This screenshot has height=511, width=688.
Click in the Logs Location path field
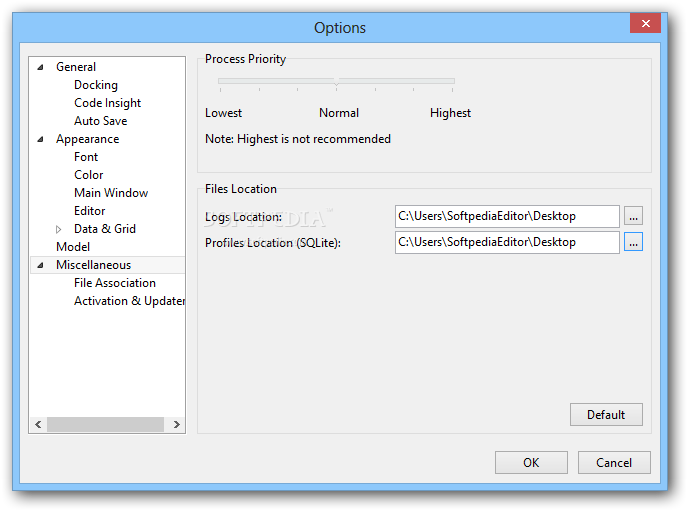507,216
